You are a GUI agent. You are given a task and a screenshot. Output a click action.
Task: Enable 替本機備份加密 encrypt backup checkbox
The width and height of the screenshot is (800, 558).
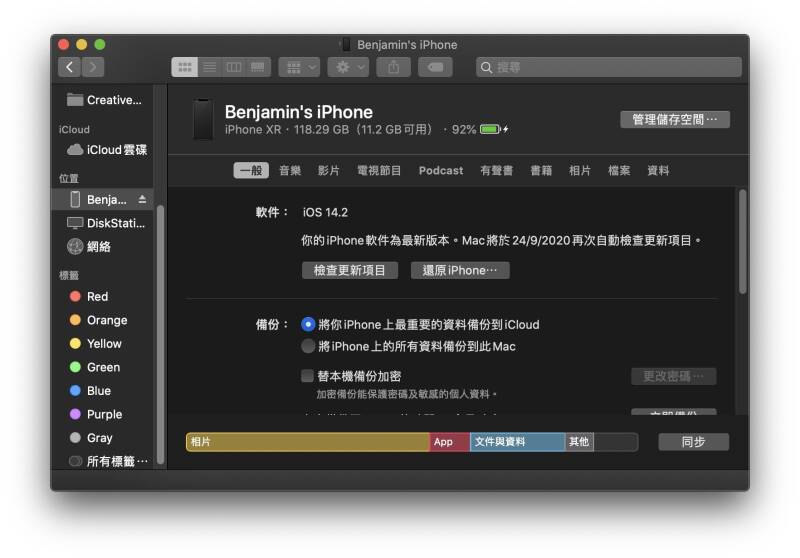point(307,376)
